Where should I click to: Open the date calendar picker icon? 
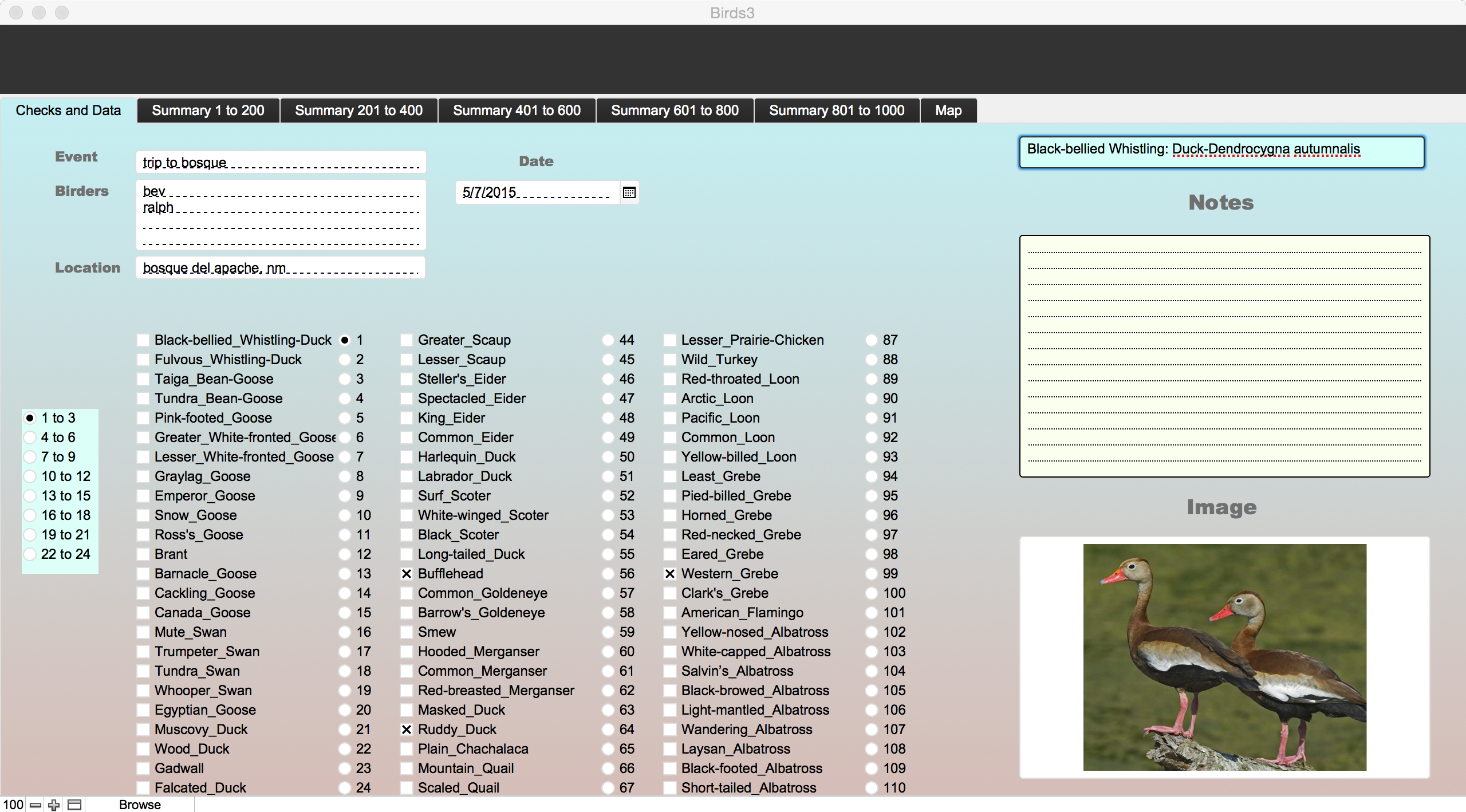coord(629,192)
